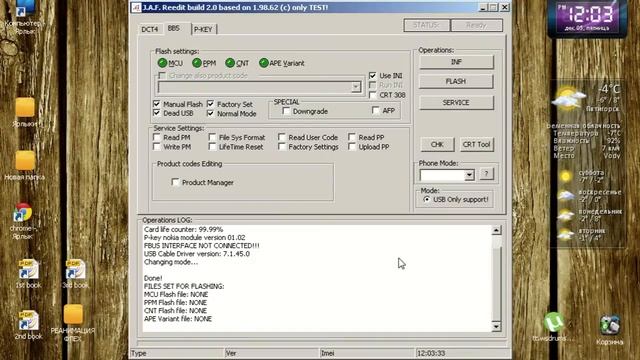Screen dimensions: 640x360
Task: Click Saturday (суббота) forecast icon
Action: coord(566,176)
